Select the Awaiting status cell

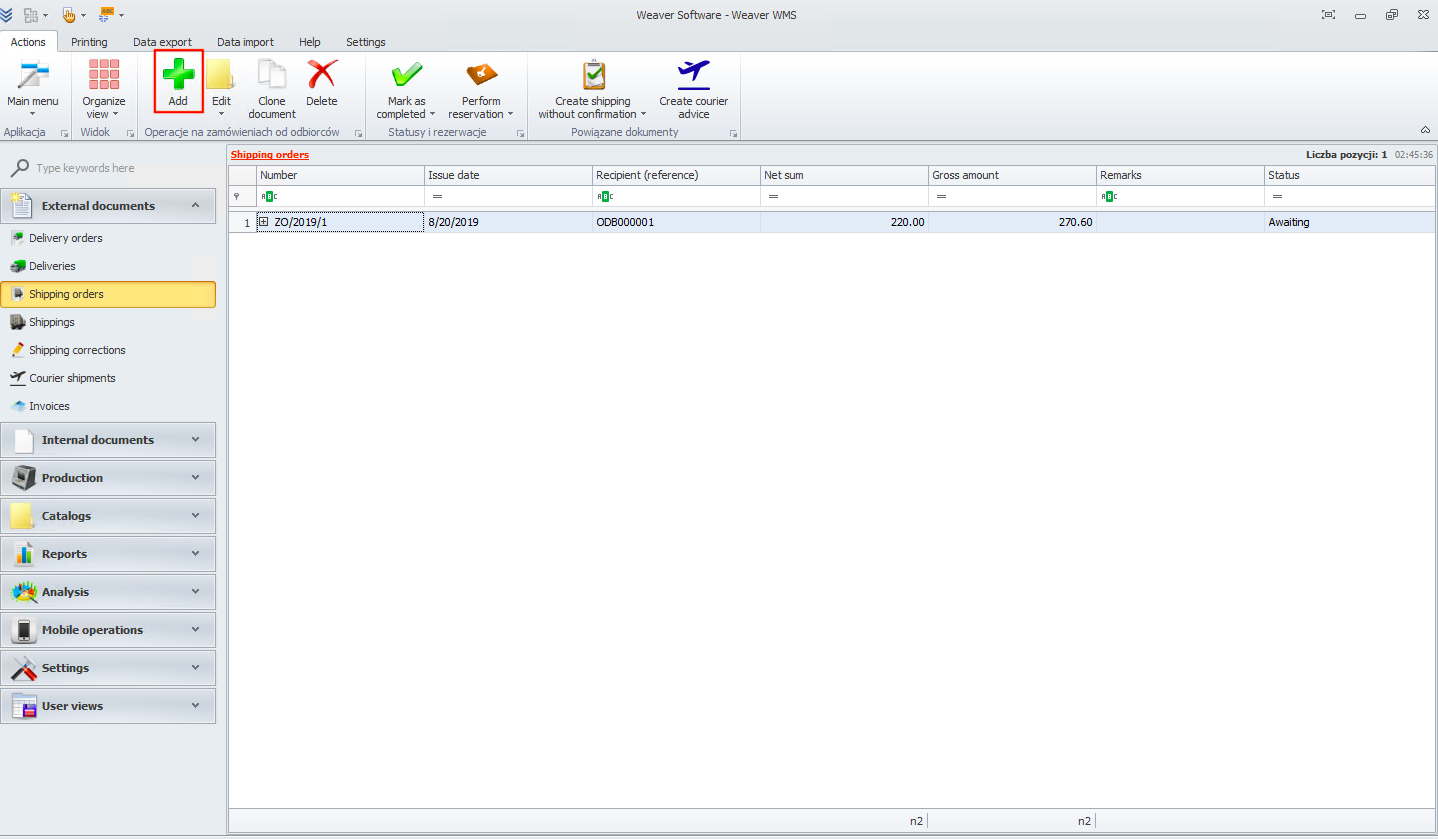tap(1350, 222)
